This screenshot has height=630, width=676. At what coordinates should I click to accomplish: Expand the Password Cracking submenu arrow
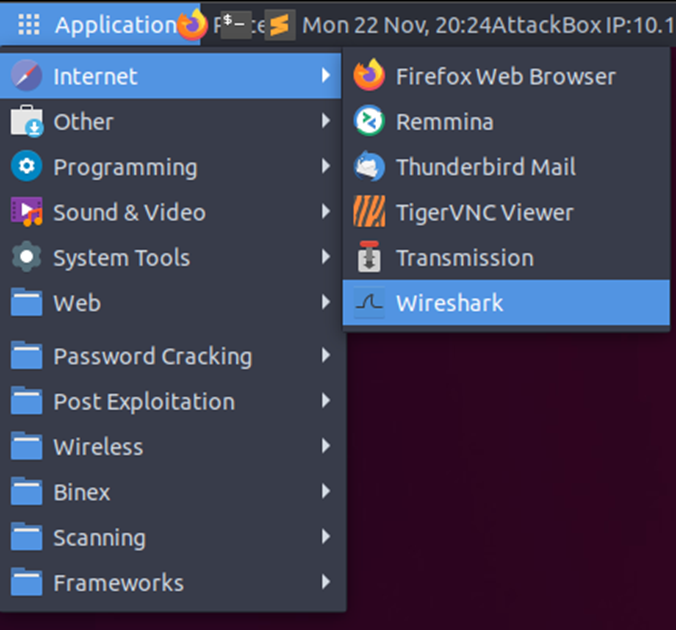pos(326,355)
